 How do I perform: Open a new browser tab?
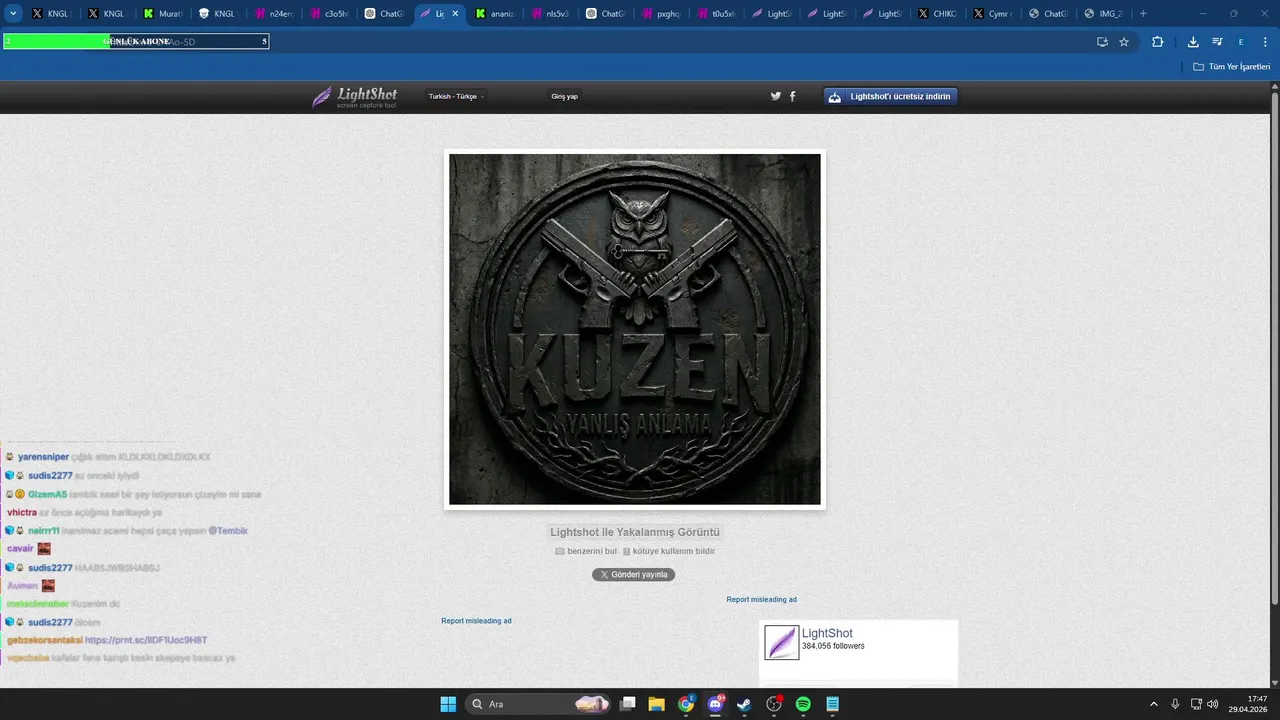click(x=1143, y=14)
